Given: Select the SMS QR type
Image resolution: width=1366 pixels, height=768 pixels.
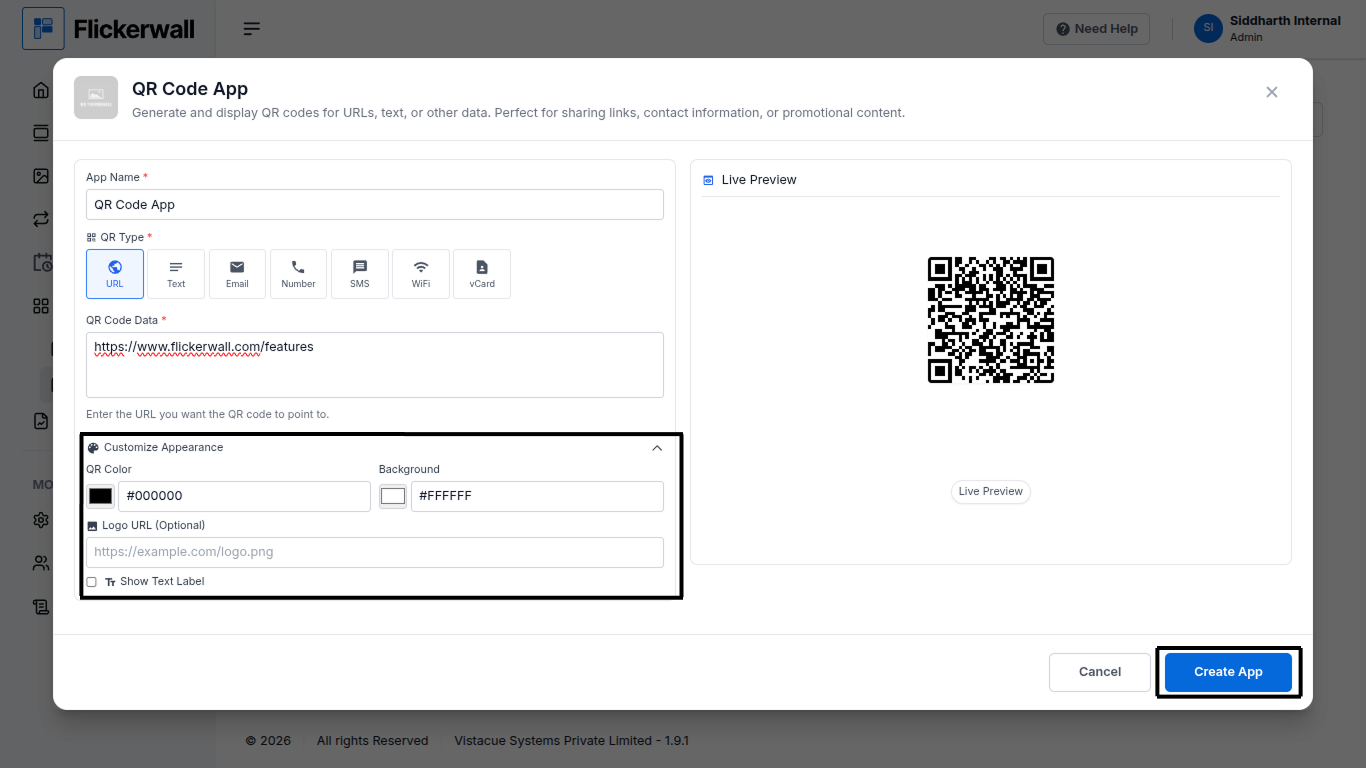Looking at the screenshot, I should [x=360, y=275].
